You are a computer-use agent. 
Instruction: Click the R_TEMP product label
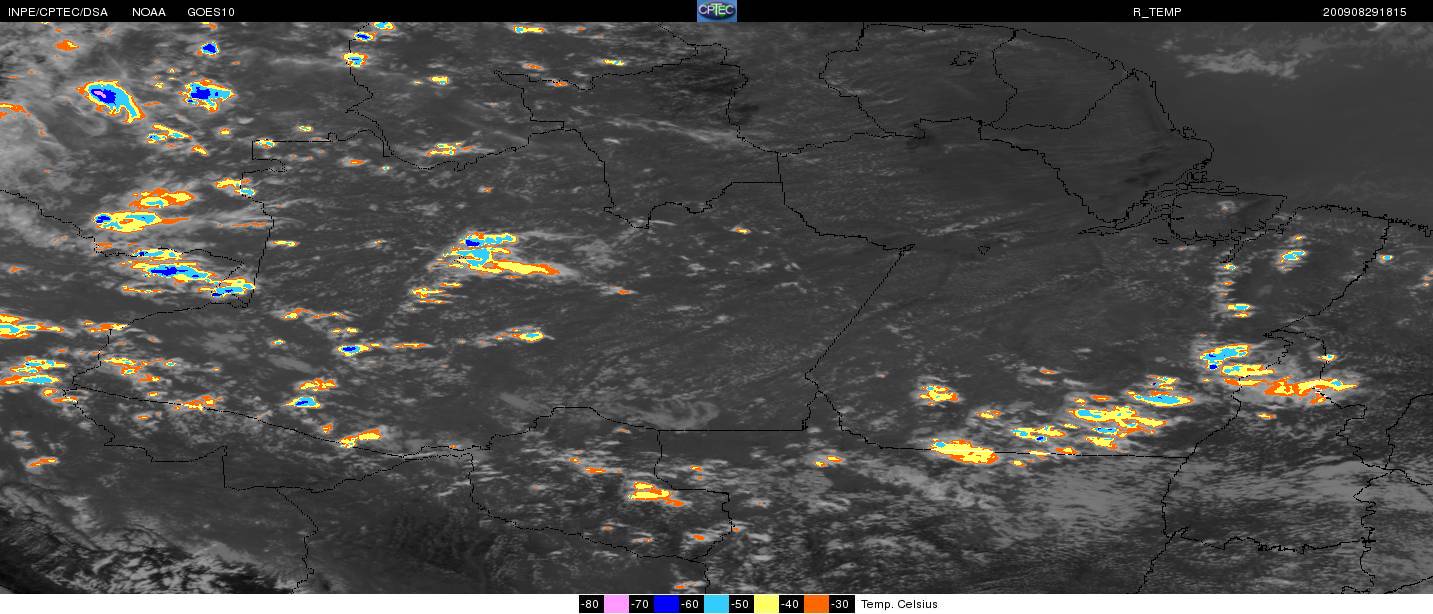tap(1157, 12)
